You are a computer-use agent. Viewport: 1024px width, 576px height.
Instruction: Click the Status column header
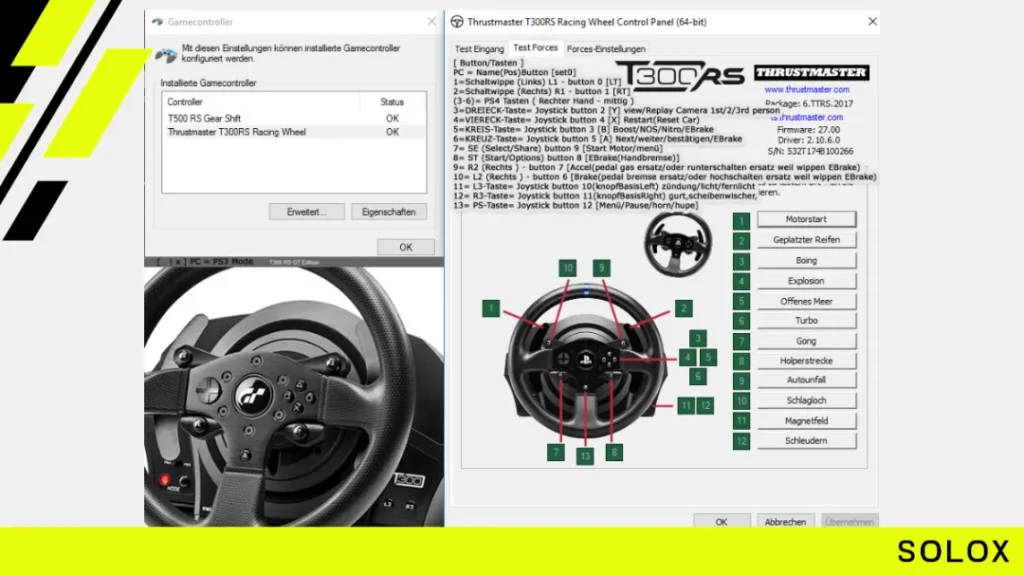[392, 102]
